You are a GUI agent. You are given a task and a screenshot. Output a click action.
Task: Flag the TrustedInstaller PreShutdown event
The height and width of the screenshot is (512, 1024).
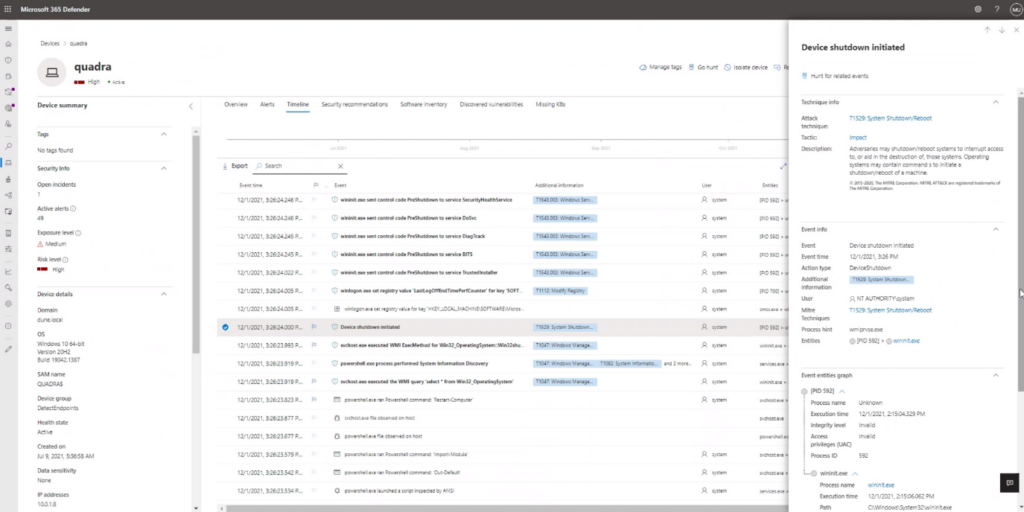click(x=315, y=272)
